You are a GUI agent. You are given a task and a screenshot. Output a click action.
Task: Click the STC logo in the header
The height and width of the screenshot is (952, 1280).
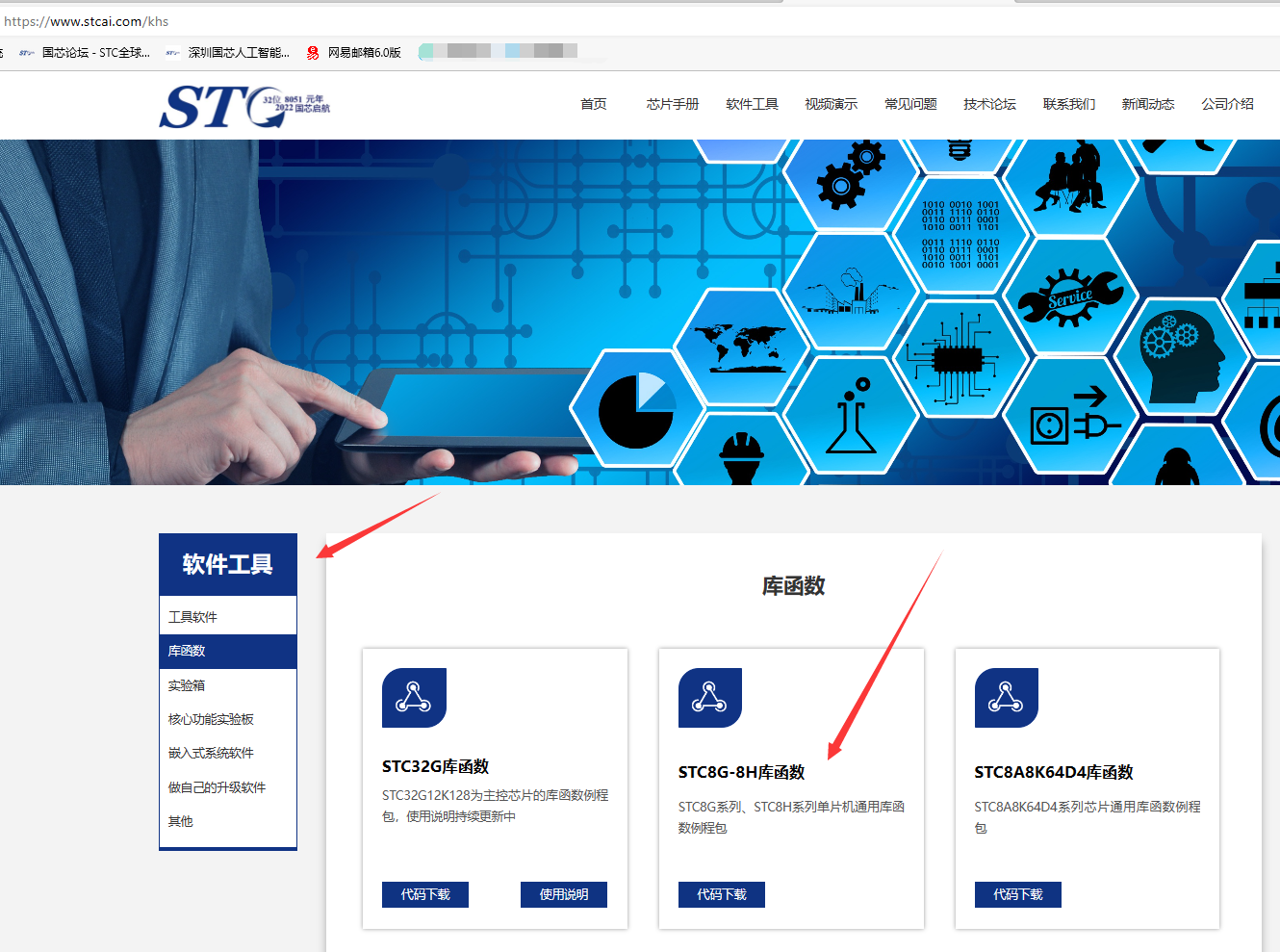pos(244,106)
